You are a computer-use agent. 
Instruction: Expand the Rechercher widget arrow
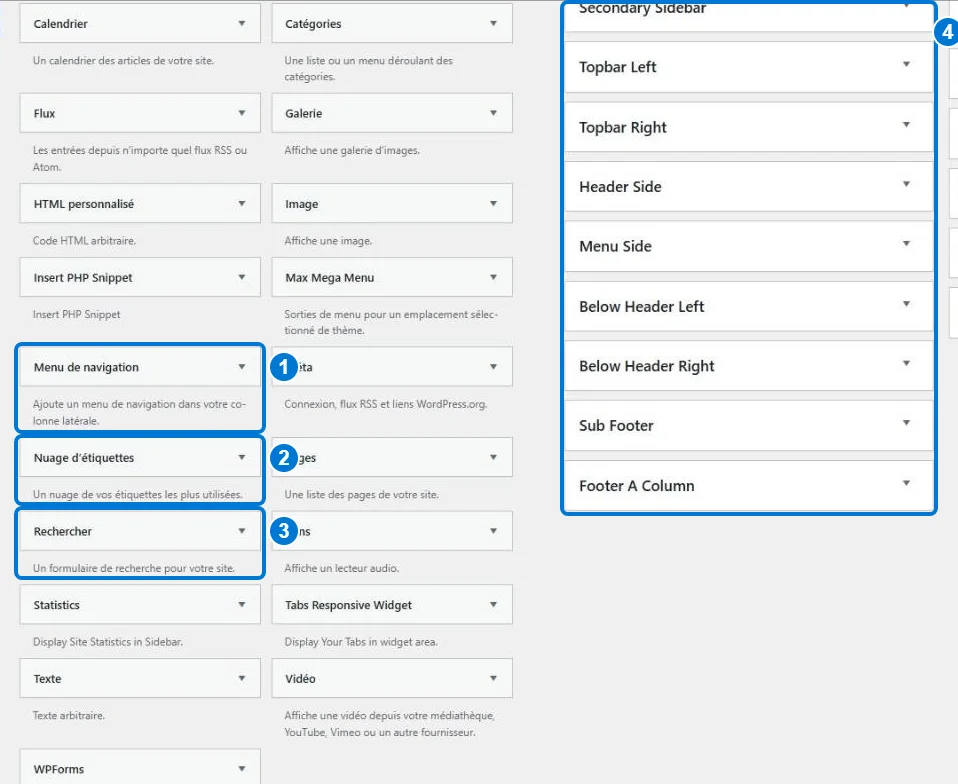click(242, 531)
